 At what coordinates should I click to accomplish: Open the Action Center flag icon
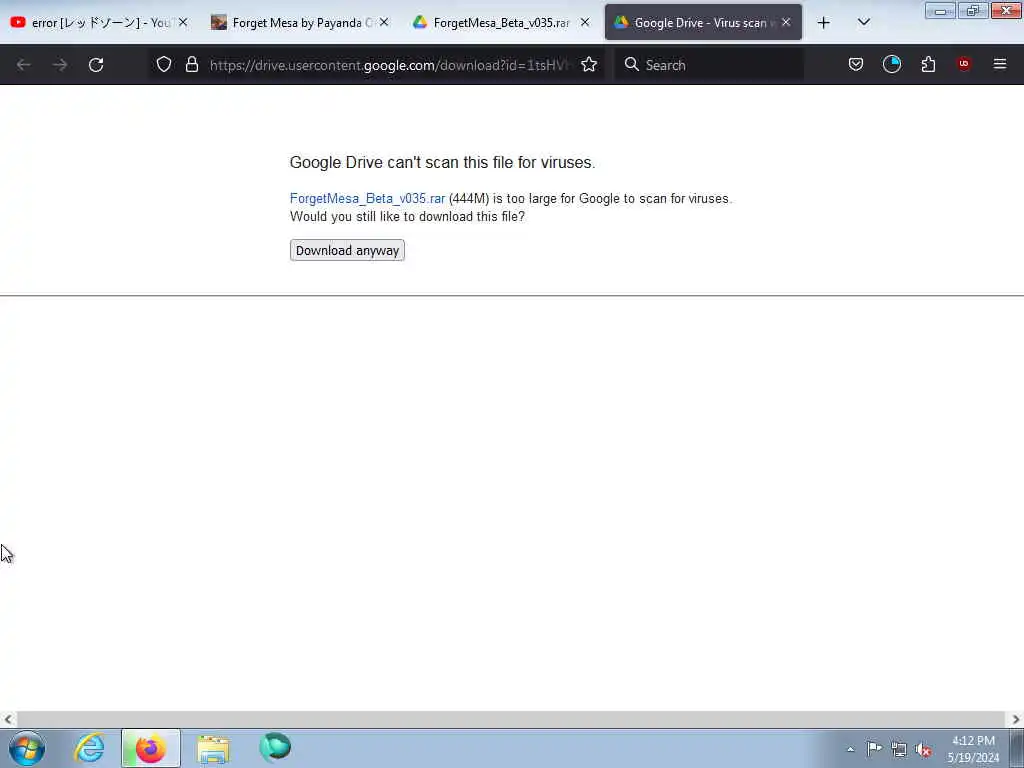tap(874, 749)
